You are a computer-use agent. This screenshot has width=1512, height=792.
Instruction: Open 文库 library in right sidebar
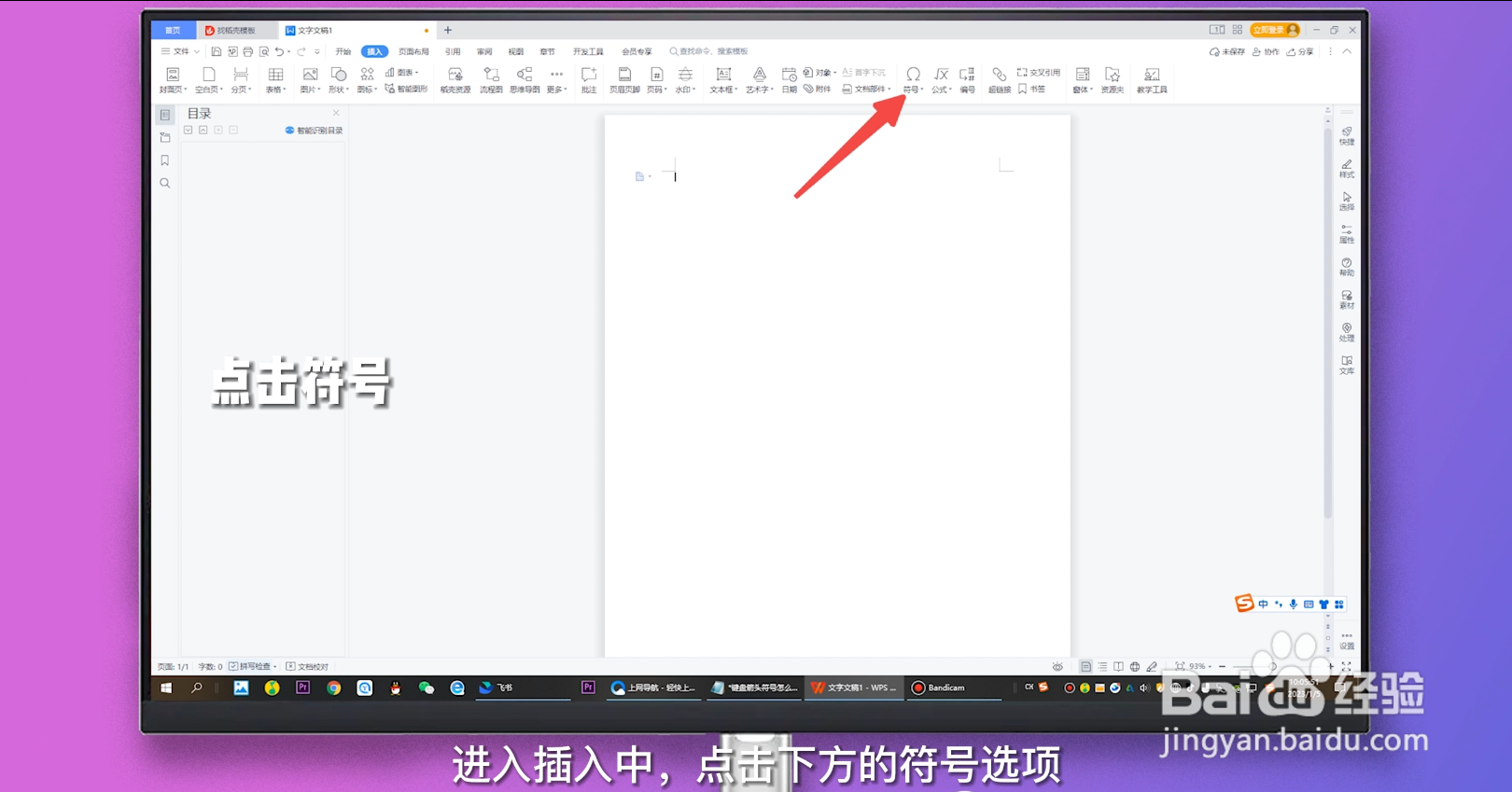click(x=1347, y=365)
